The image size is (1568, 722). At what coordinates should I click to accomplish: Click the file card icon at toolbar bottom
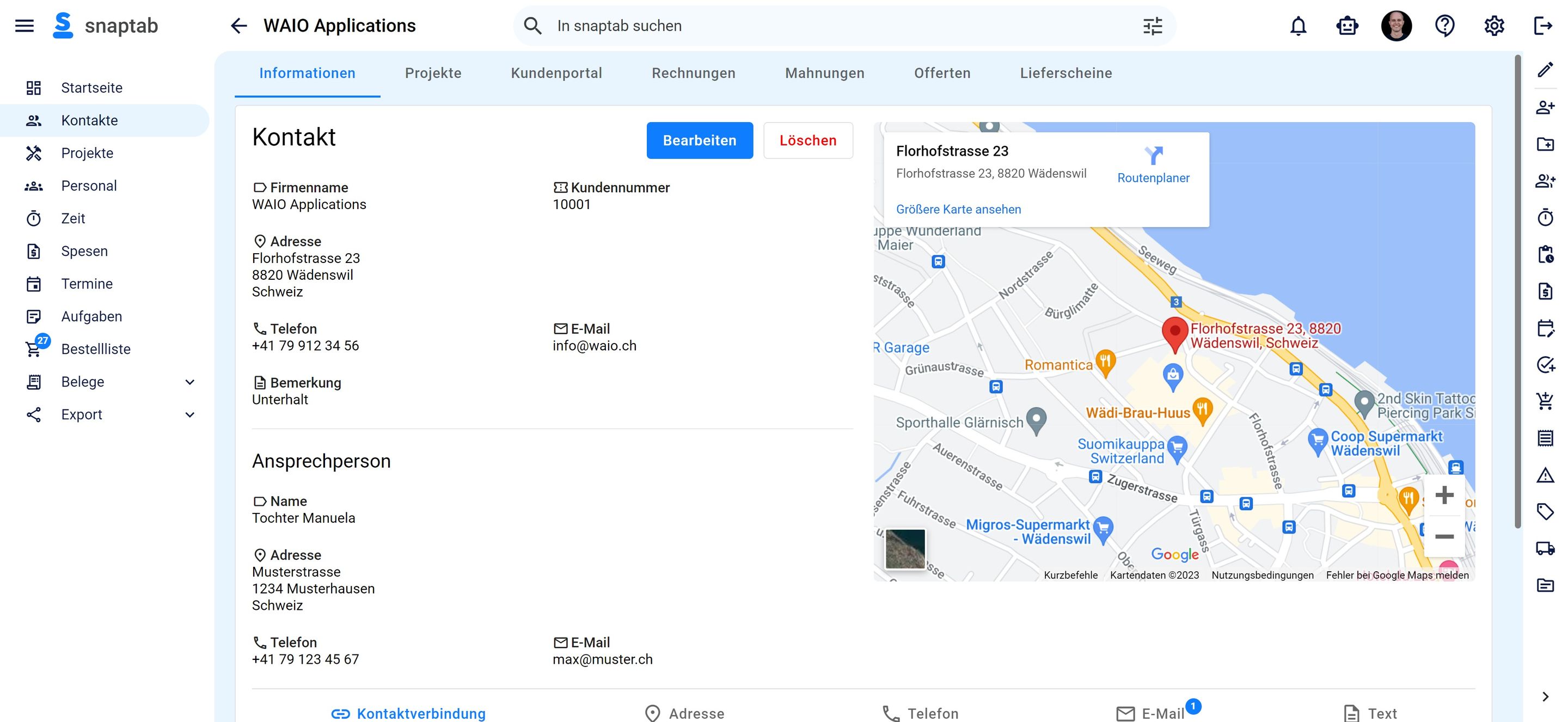[1546, 585]
